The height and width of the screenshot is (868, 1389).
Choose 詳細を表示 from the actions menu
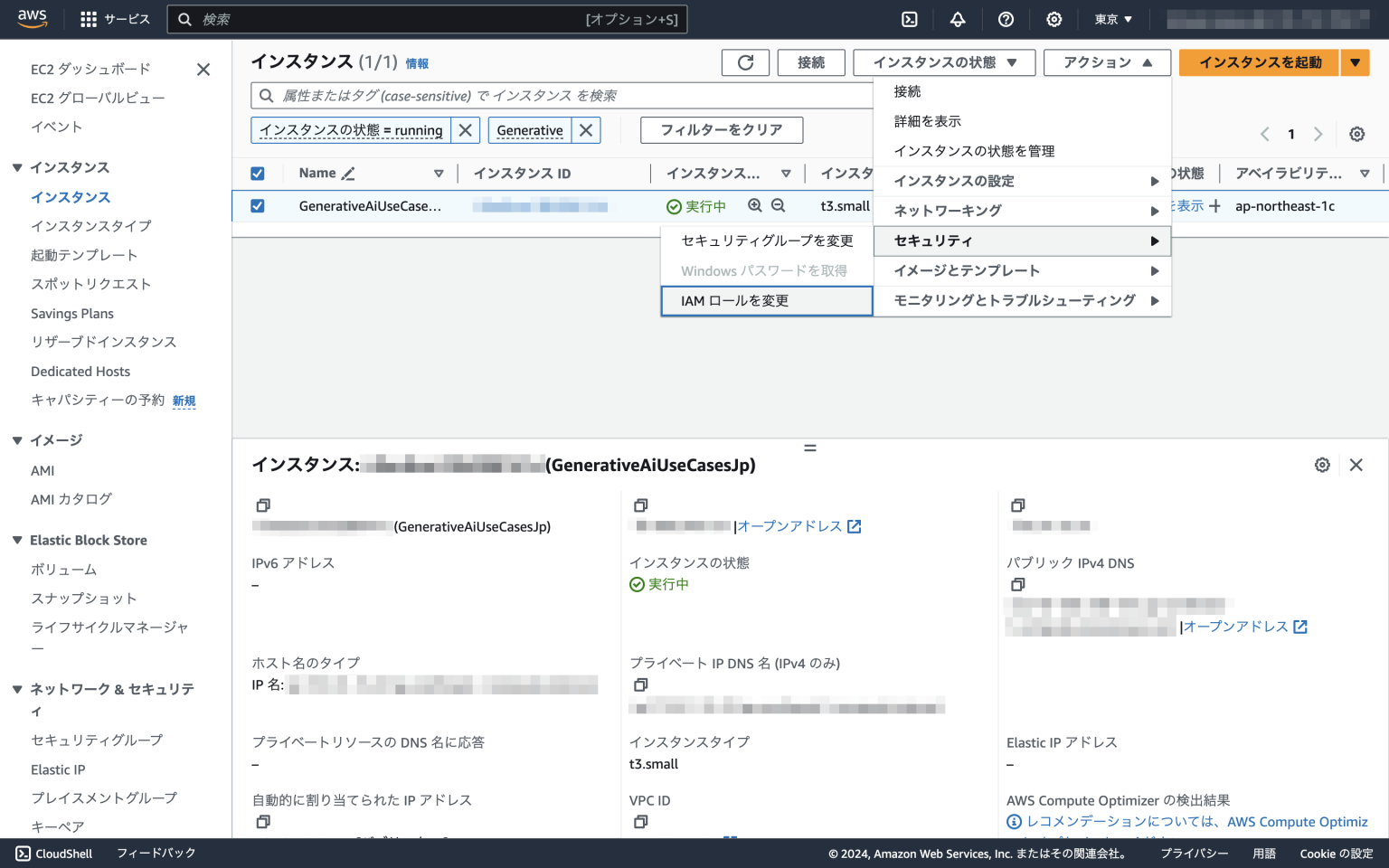coord(926,120)
